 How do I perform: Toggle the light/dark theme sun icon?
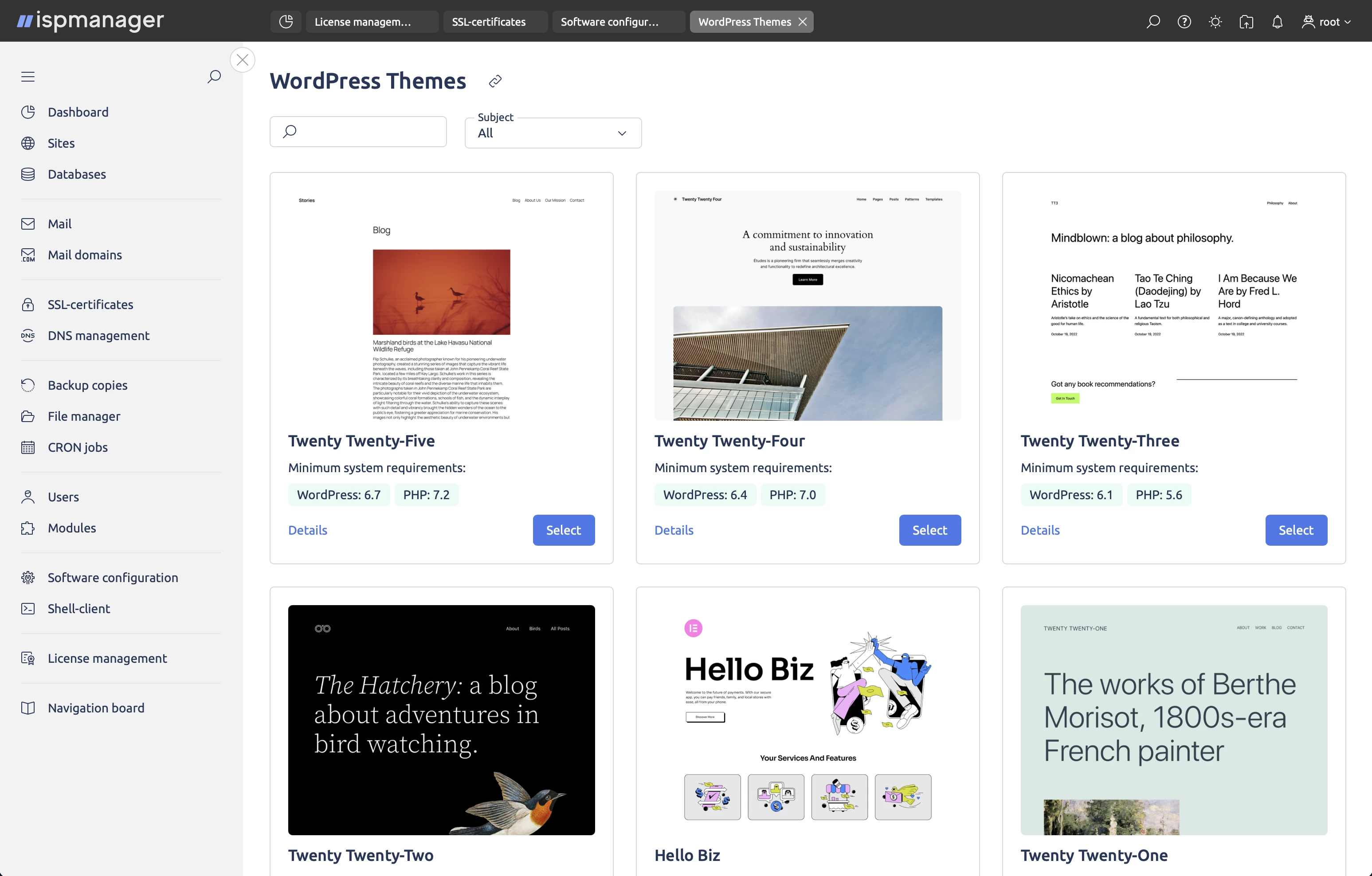coord(1215,22)
